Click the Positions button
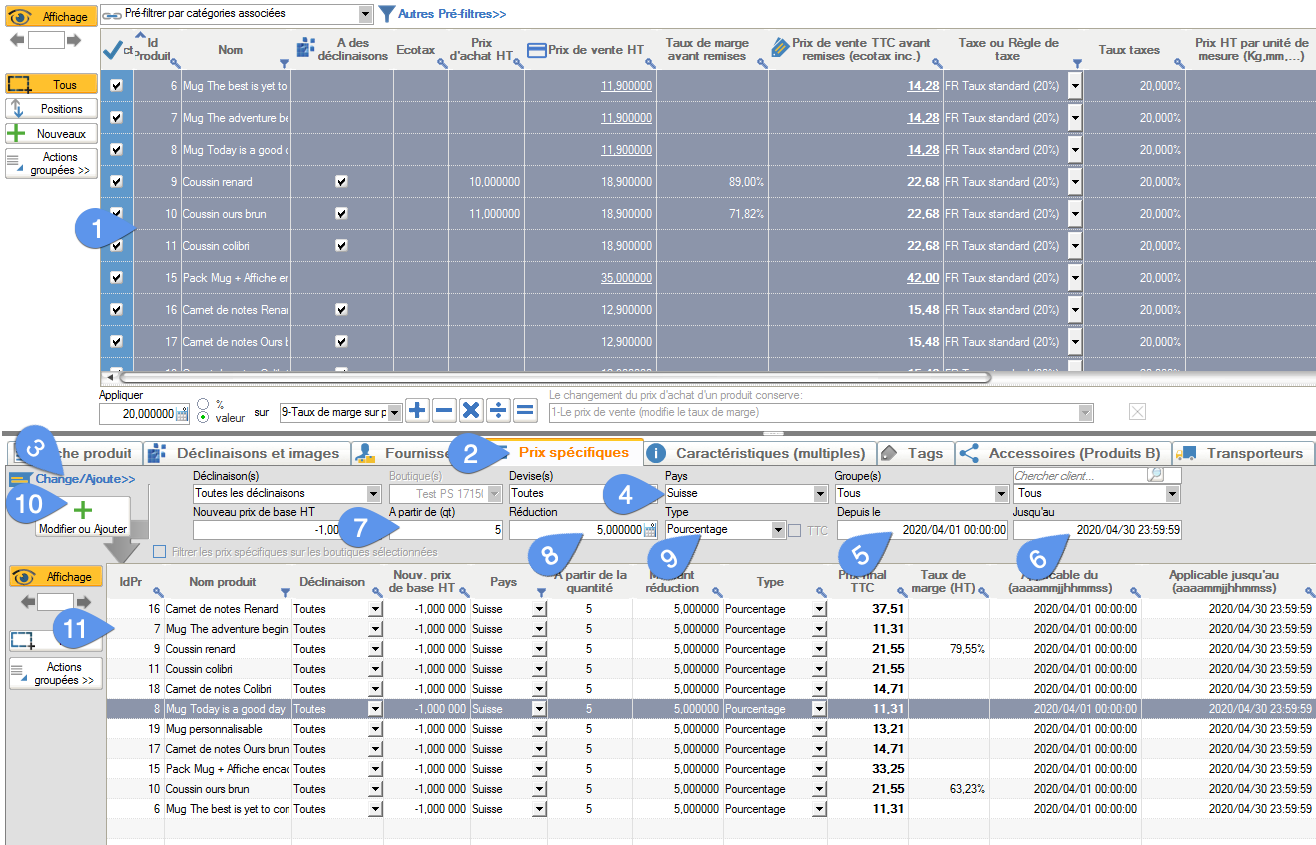This screenshot has height=845, width=1316. point(51,108)
